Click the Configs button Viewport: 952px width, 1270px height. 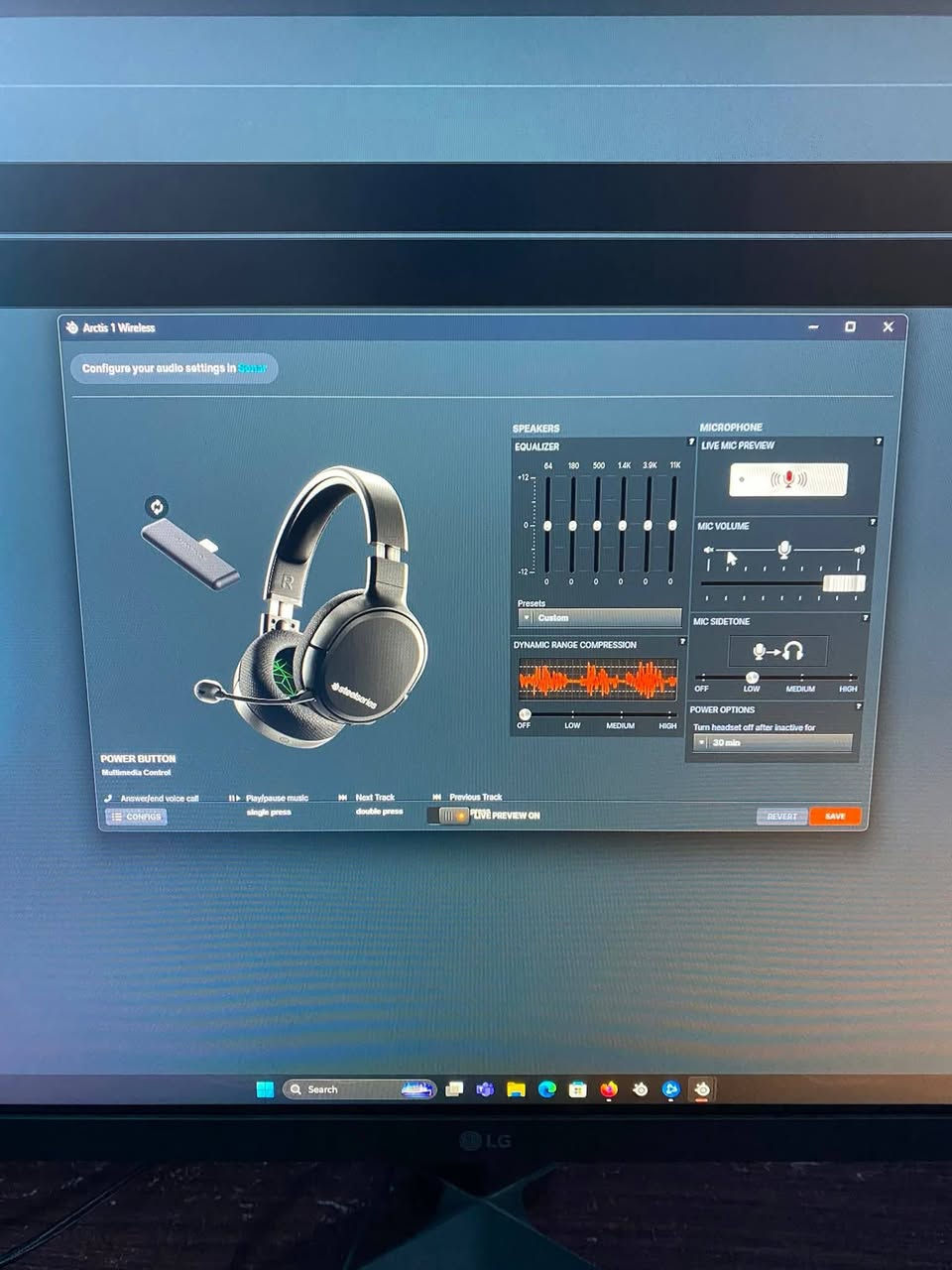(x=136, y=817)
